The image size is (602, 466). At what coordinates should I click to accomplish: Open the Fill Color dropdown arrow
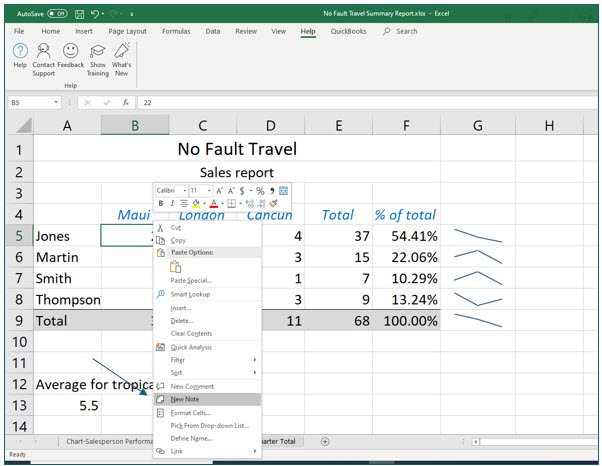pos(205,203)
